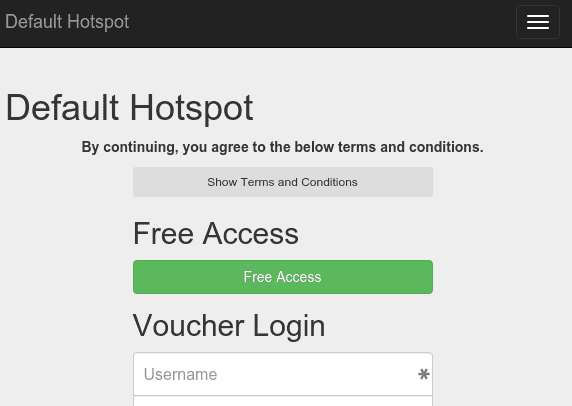Click the word Hotspot in main heading

click(x=192, y=108)
